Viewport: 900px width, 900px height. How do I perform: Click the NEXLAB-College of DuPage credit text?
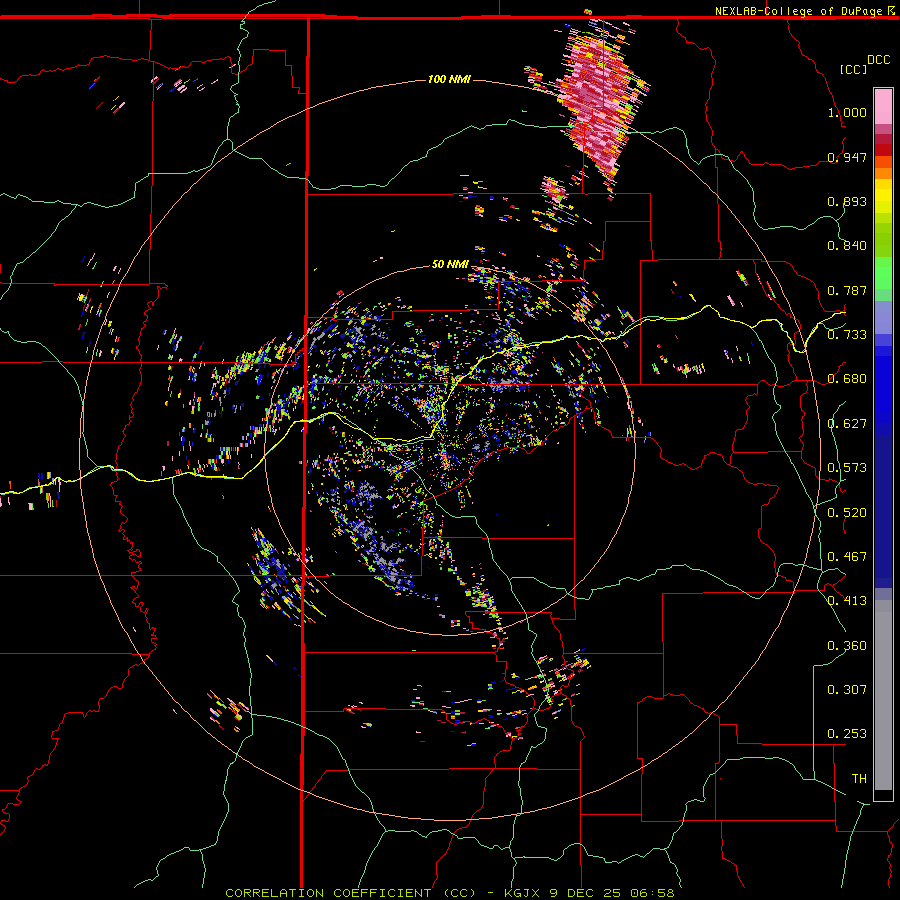coord(798,11)
